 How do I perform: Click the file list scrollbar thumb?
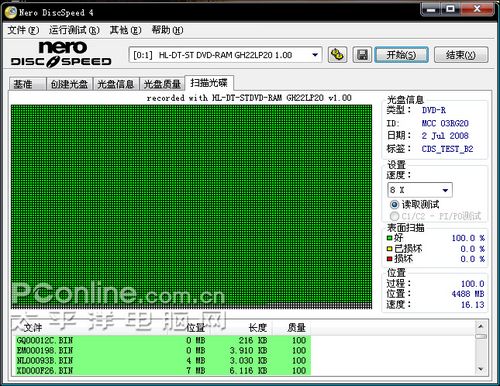[x=481, y=336]
